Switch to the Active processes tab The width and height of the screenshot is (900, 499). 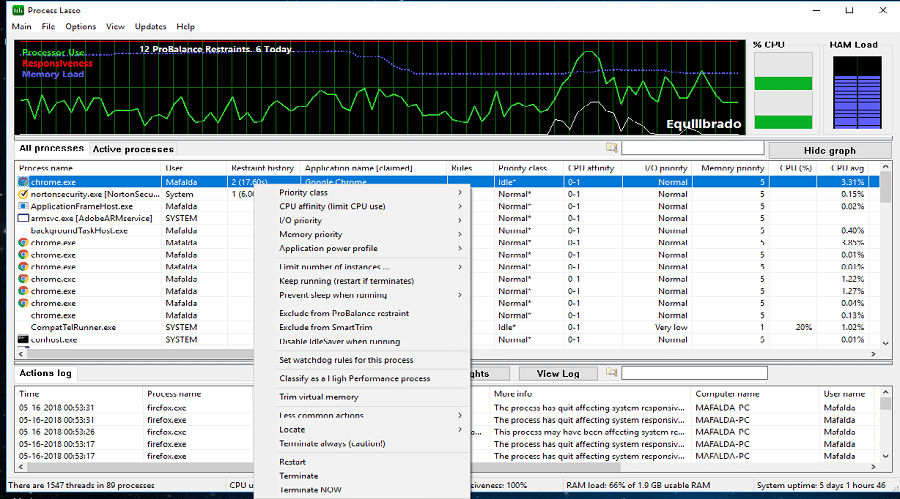[133, 149]
